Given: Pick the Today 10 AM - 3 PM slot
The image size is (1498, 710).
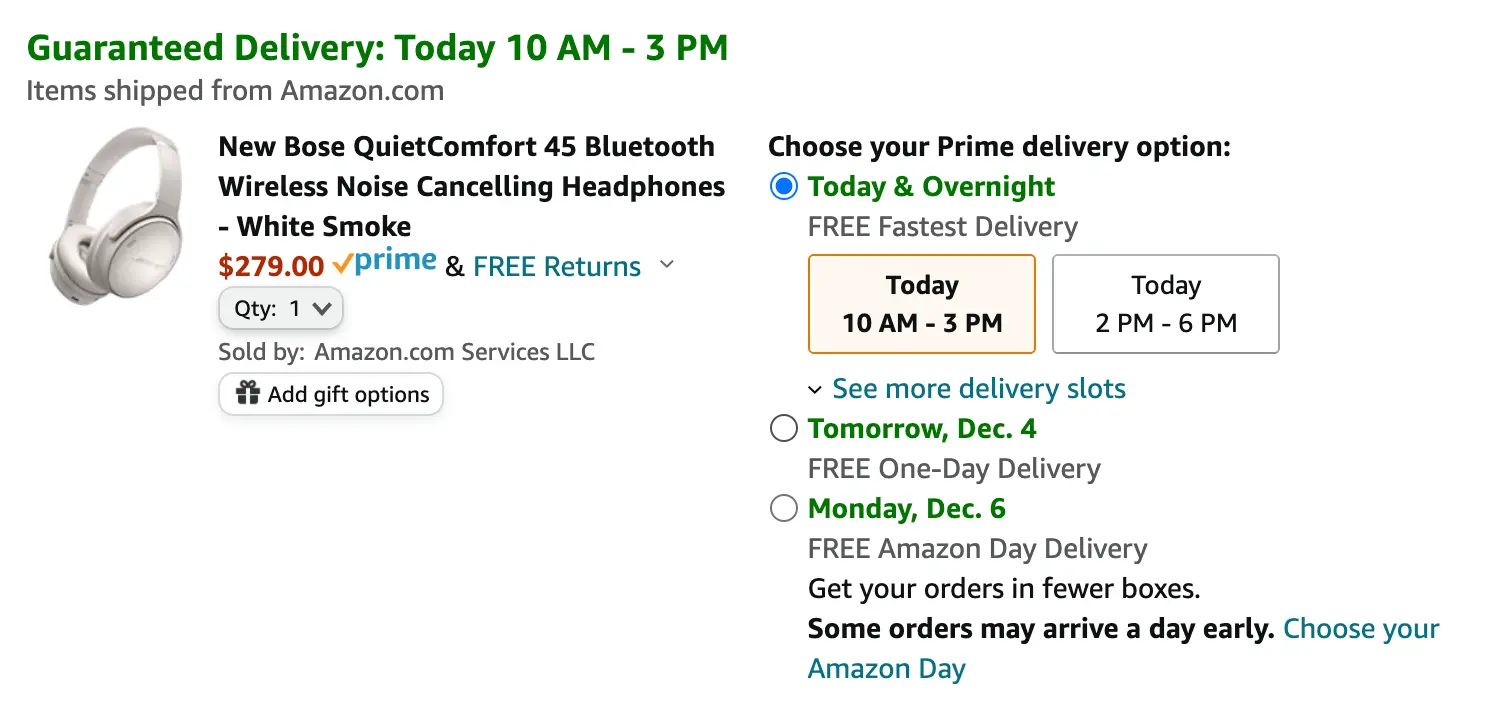Looking at the screenshot, I should (921, 304).
